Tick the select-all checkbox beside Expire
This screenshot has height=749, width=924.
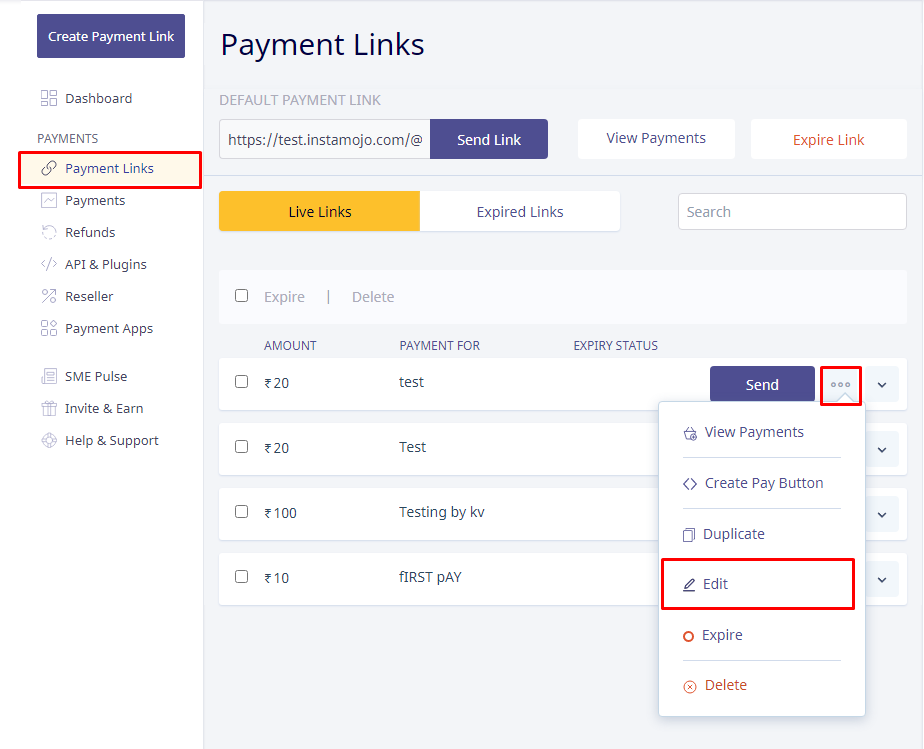point(241,296)
